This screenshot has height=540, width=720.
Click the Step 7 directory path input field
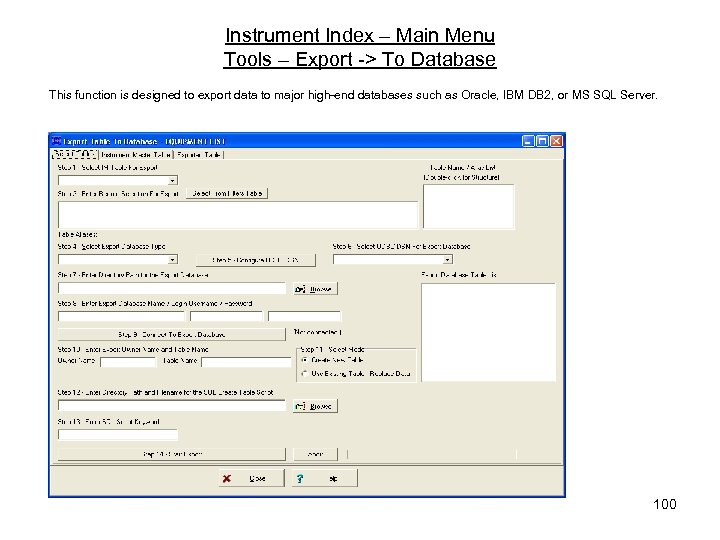pyautogui.click(x=172, y=288)
